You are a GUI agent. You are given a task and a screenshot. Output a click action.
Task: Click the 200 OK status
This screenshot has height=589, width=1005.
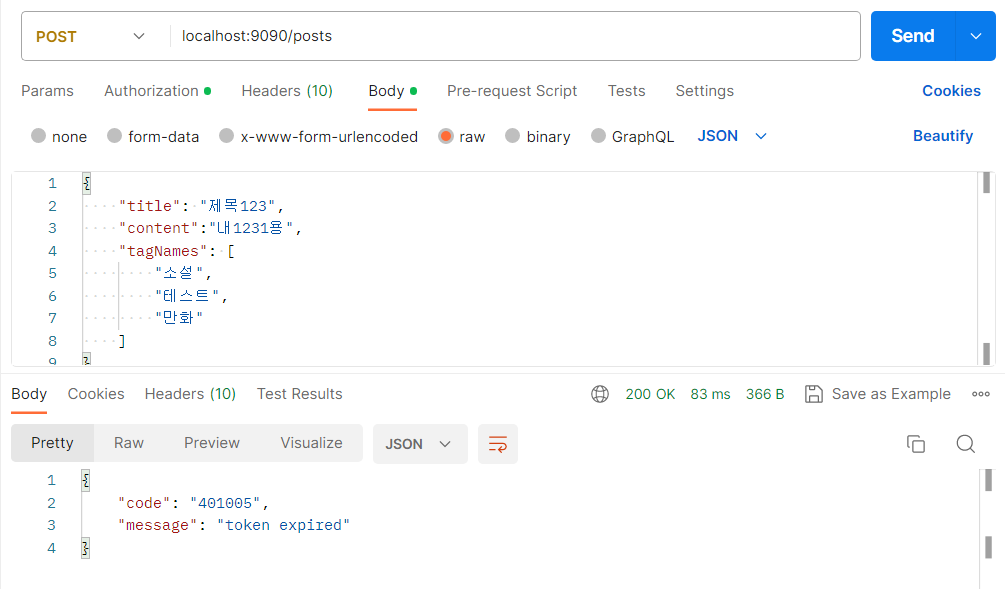650,394
